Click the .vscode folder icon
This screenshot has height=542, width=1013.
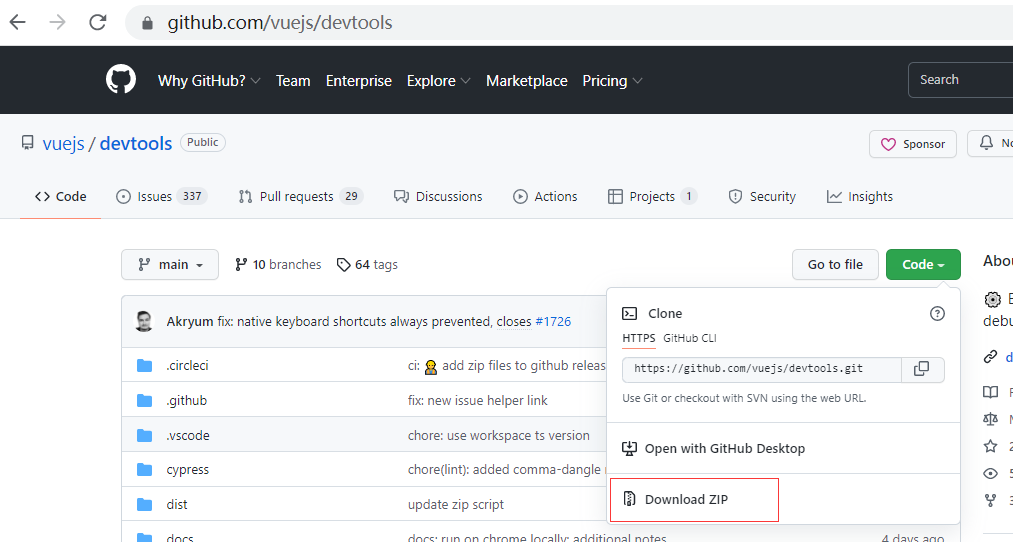(x=144, y=435)
